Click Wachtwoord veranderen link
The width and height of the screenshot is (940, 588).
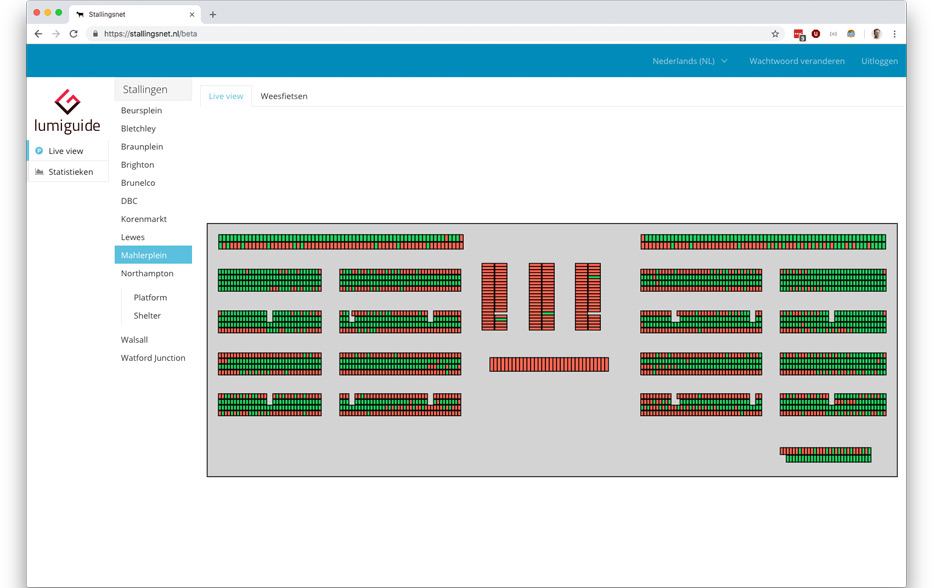(796, 61)
